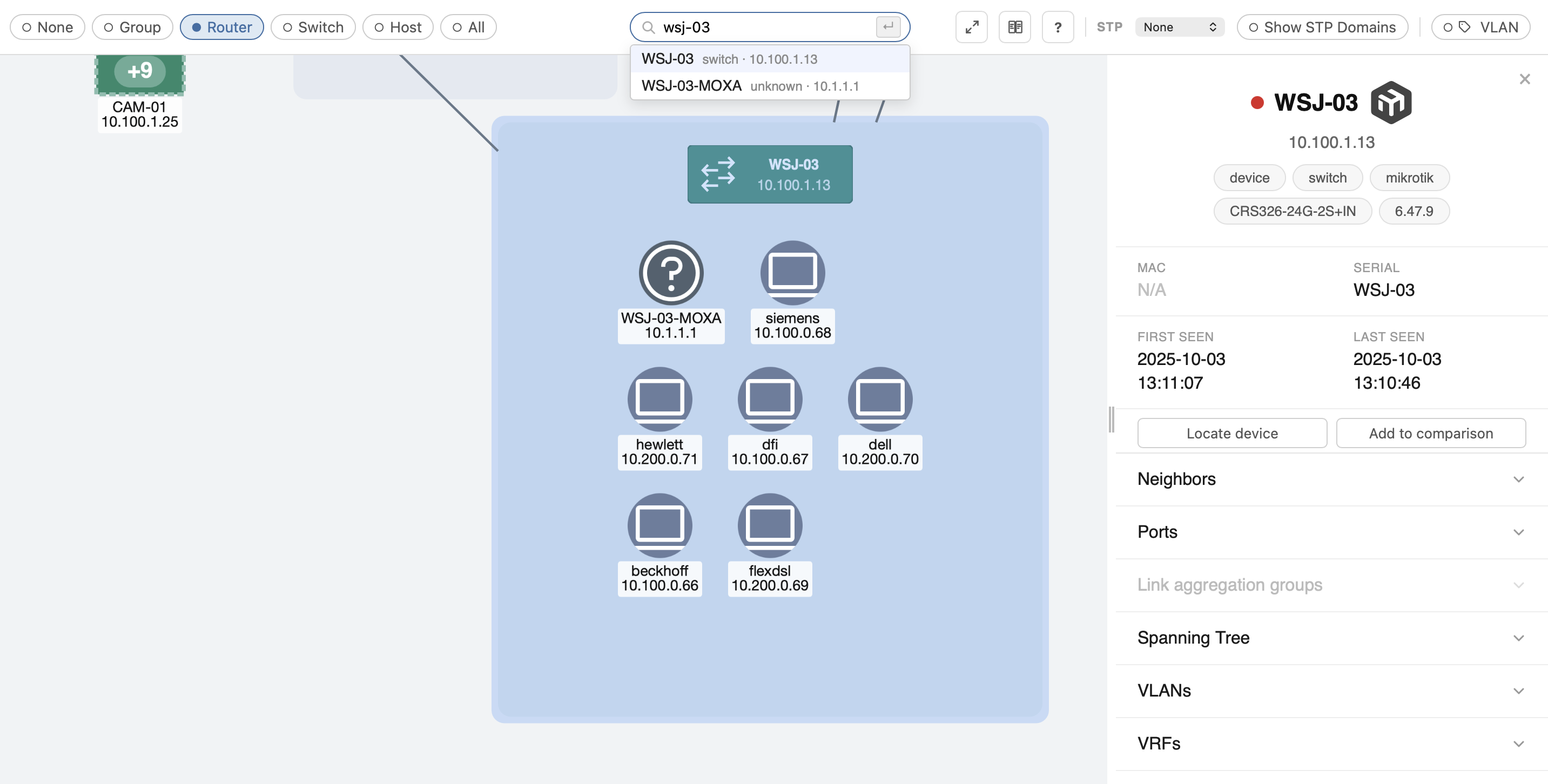
Task: Toggle the VLAN tag option
Action: 1479,27
